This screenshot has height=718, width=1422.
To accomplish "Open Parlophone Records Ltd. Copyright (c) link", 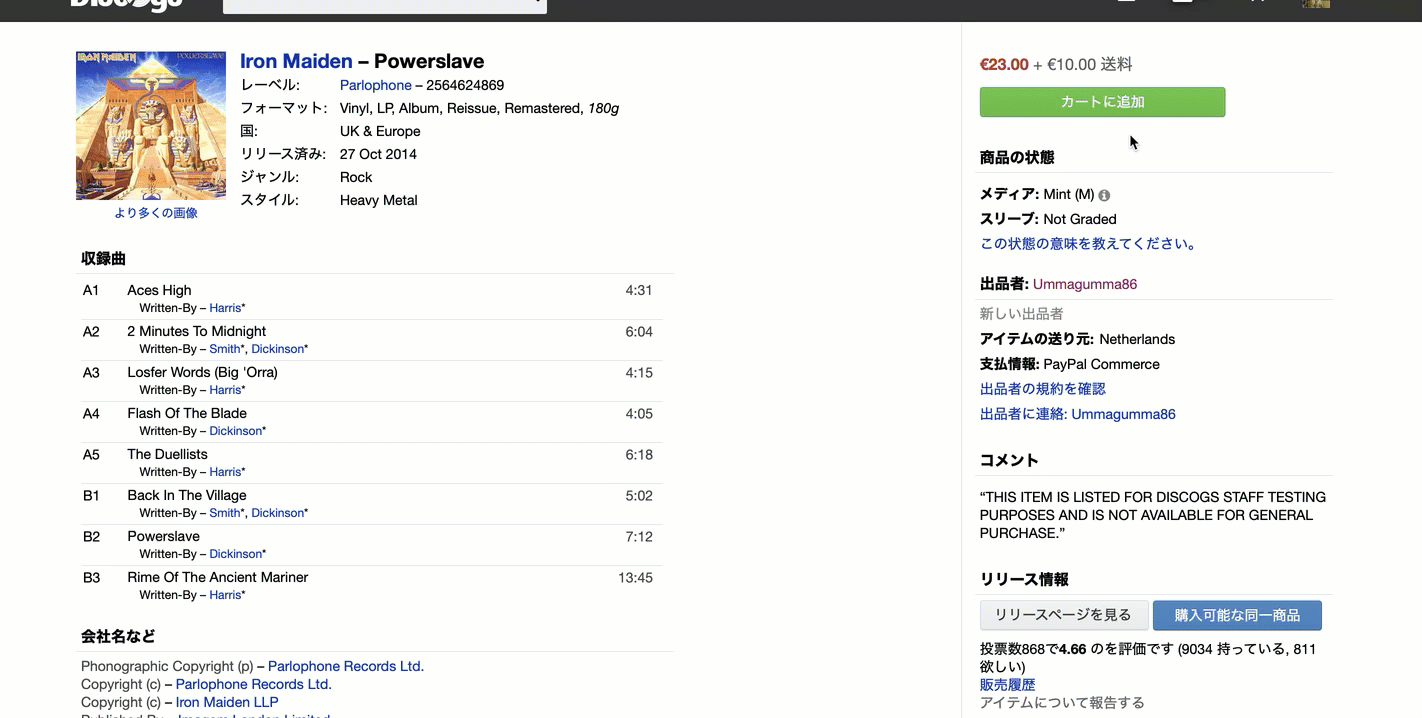I will tap(253, 684).
